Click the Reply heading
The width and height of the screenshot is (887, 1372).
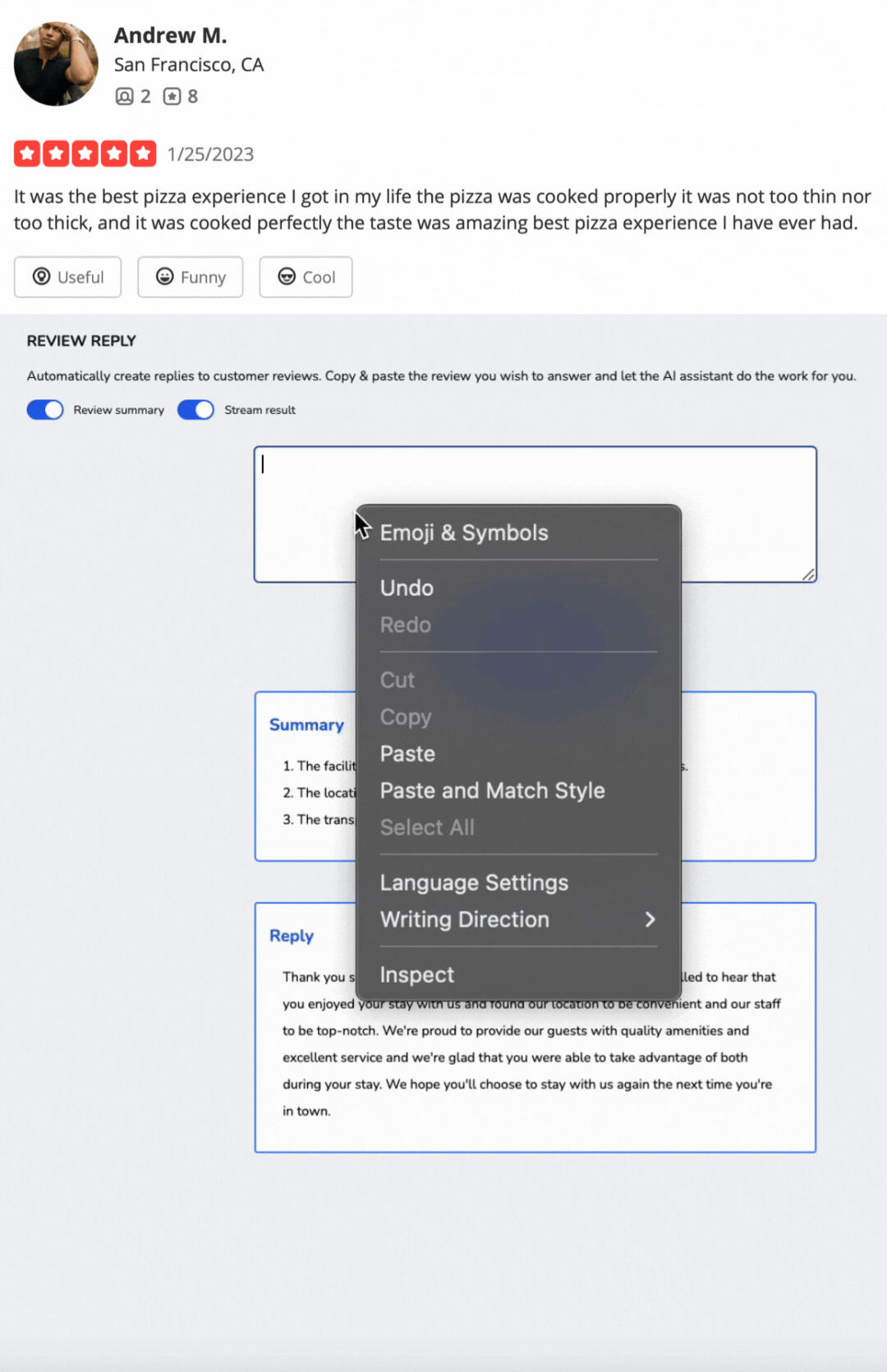pyautogui.click(x=292, y=936)
